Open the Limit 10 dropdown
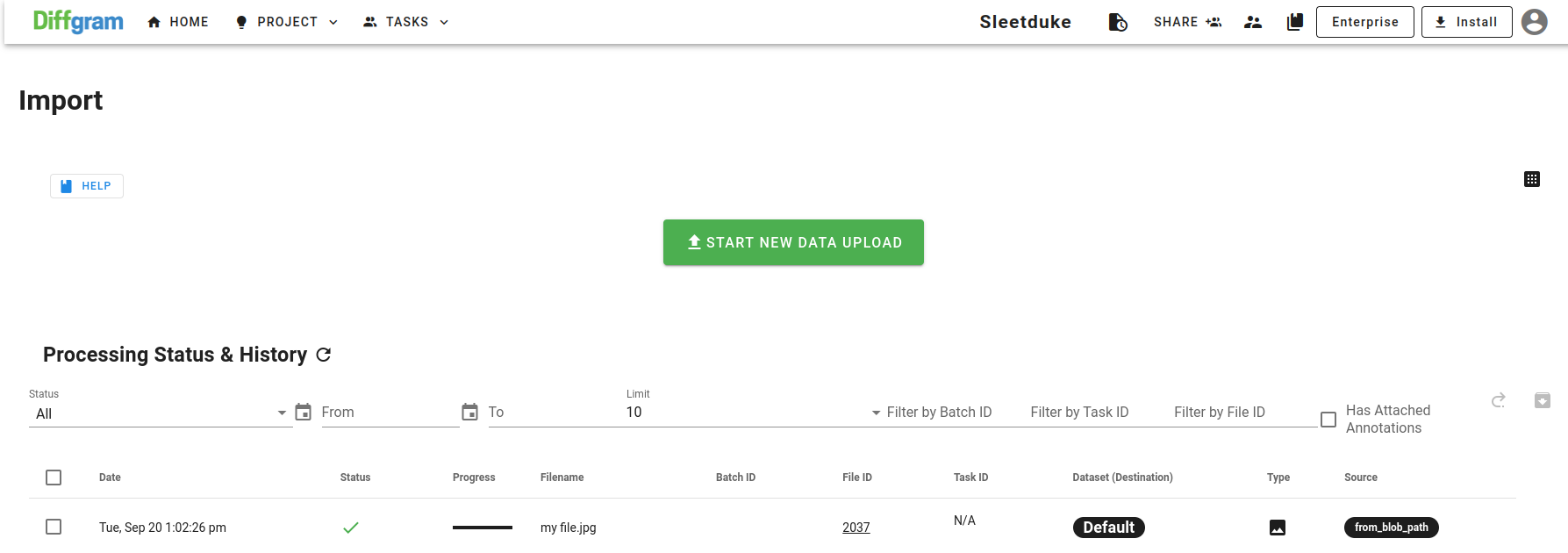The width and height of the screenshot is (1568, 553). pyautogui.click(x=750, y=413)
